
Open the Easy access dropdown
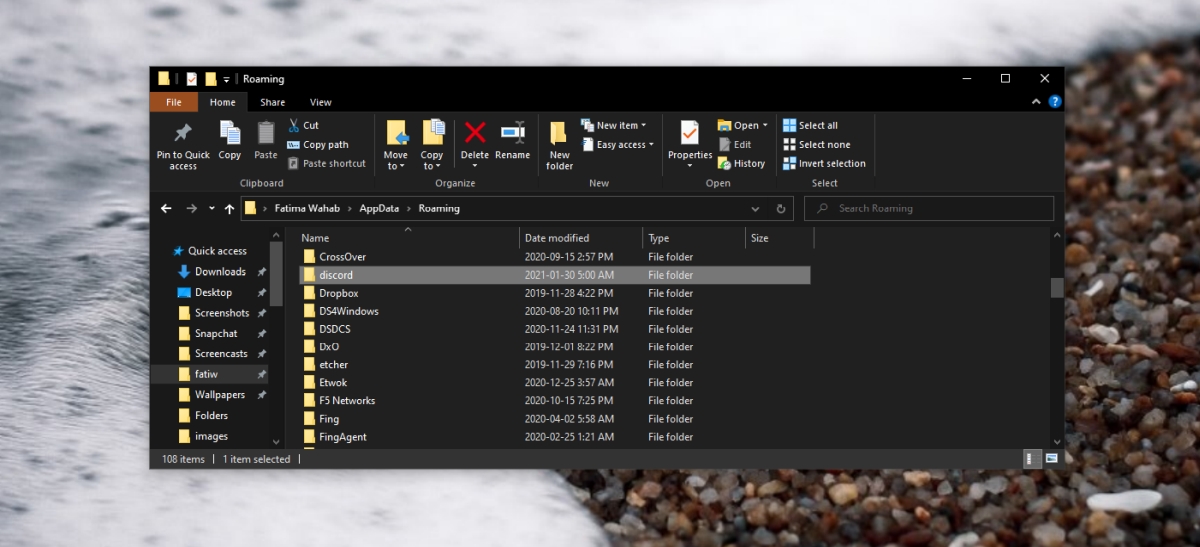[617, 145]
